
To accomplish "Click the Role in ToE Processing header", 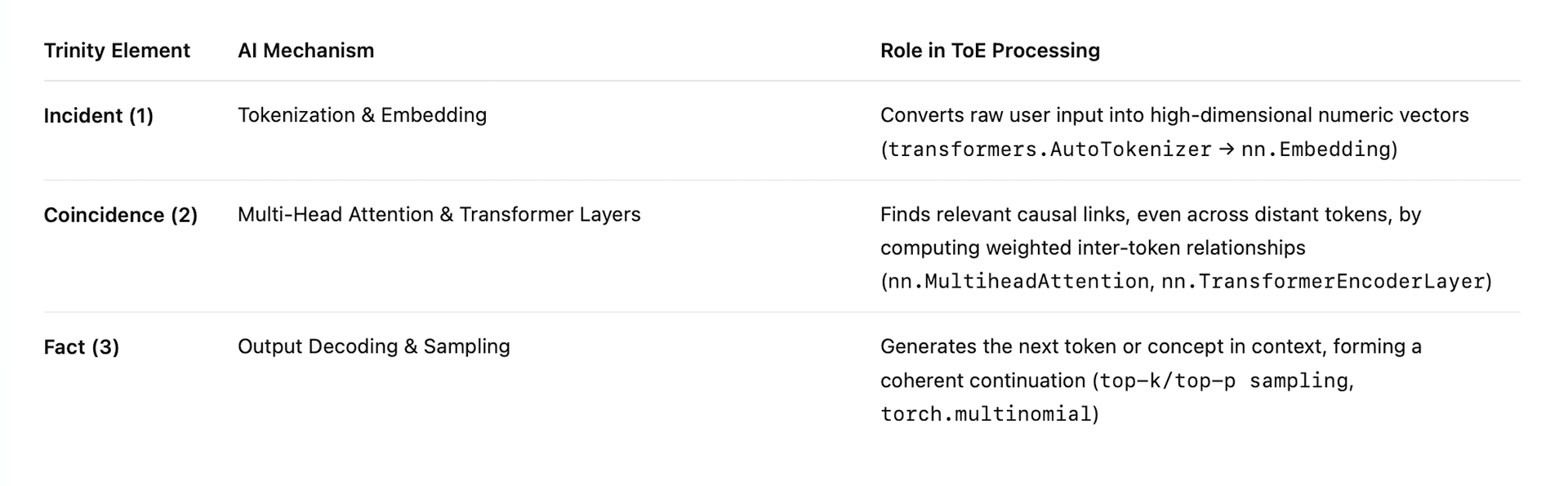I will pos(990,51).
